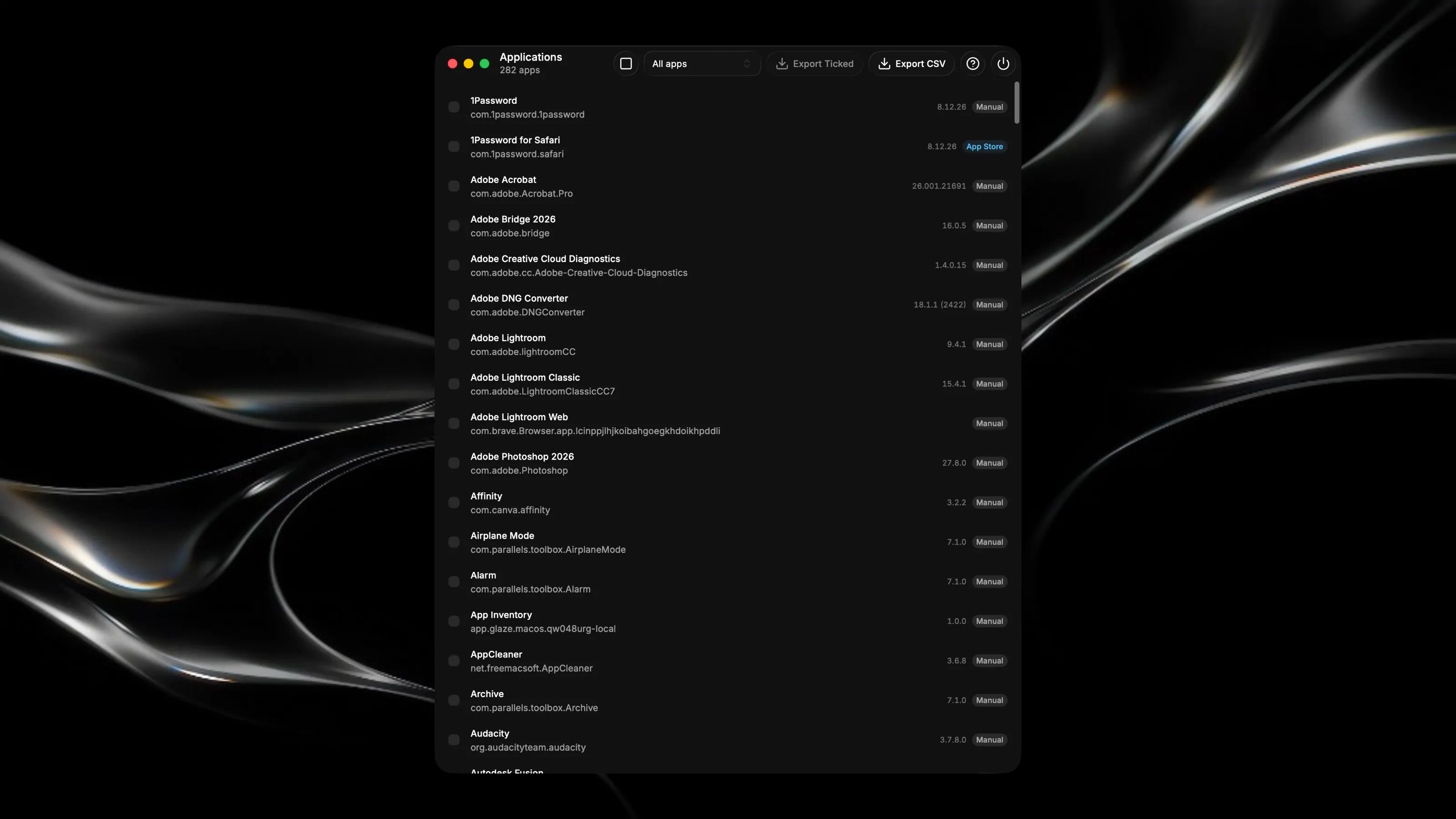Click the Export CSV button
The width and height of the screenshot is (1456, 819).
pyautogui.click(x=911, y=64)
